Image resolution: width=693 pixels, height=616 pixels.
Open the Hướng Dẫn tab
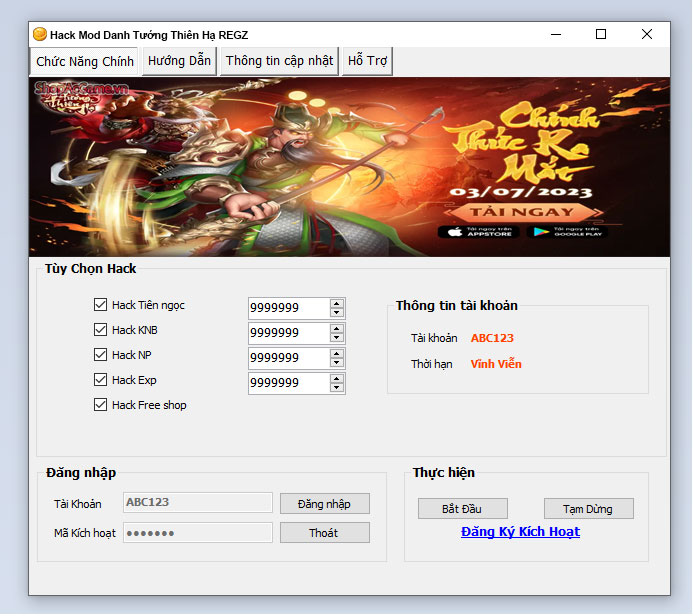point(179,61)
